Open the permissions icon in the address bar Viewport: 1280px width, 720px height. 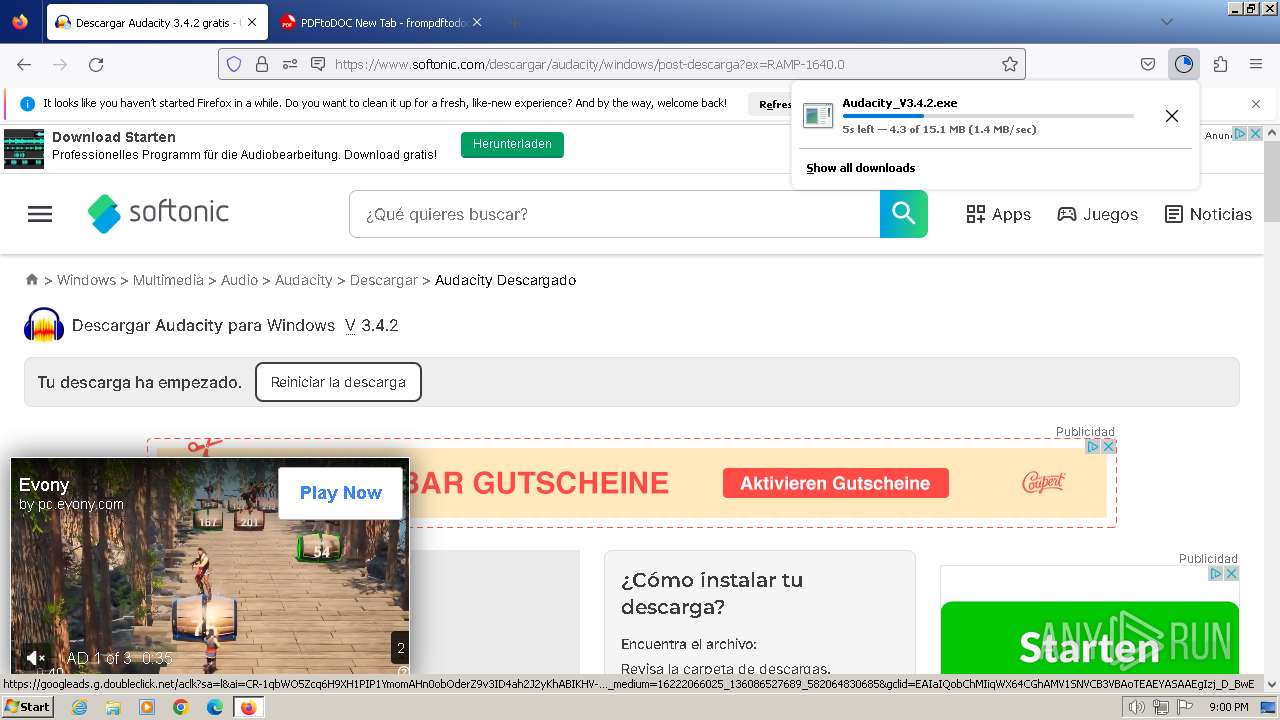[x=290, y=64]
